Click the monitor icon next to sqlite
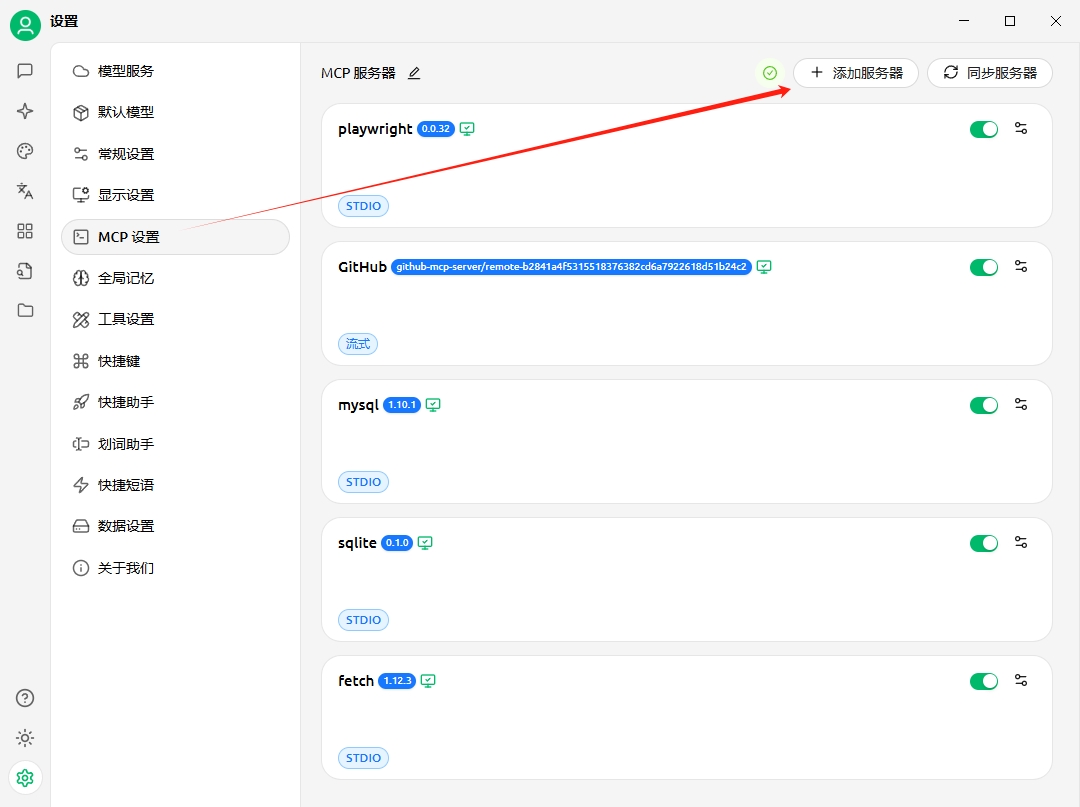 point(425,543)
